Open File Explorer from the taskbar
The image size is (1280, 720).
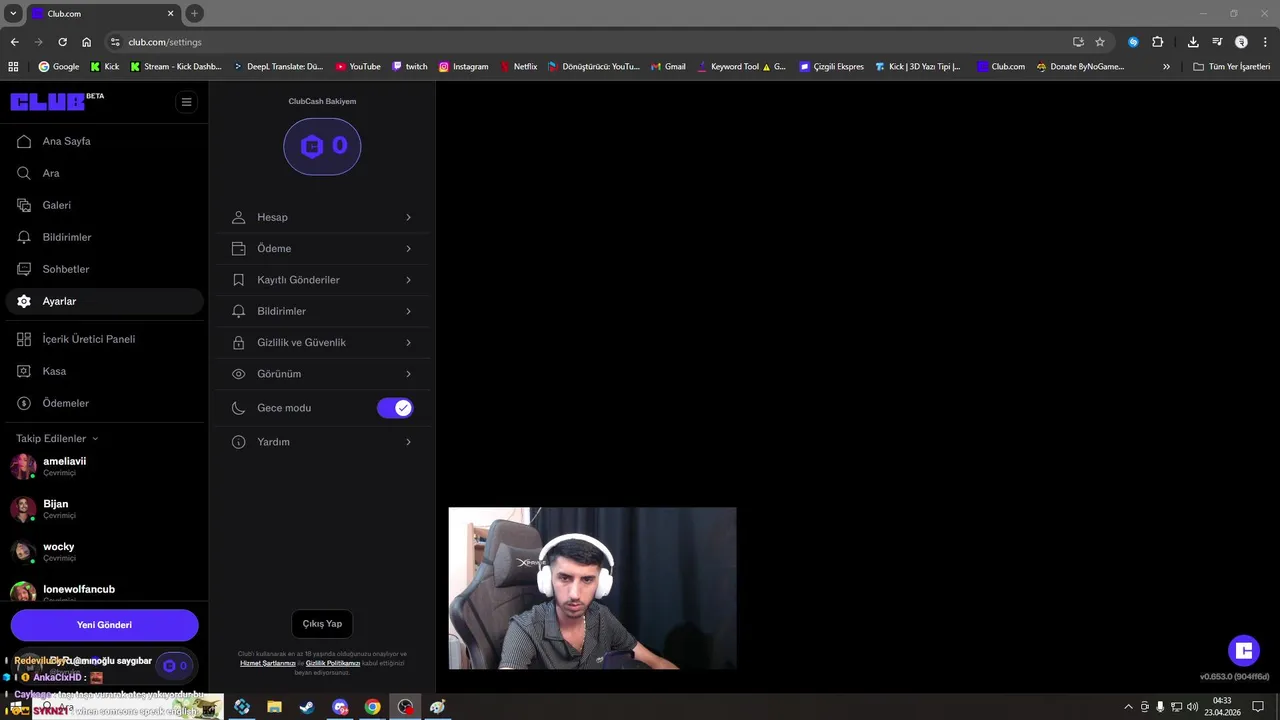coord(274,707)
